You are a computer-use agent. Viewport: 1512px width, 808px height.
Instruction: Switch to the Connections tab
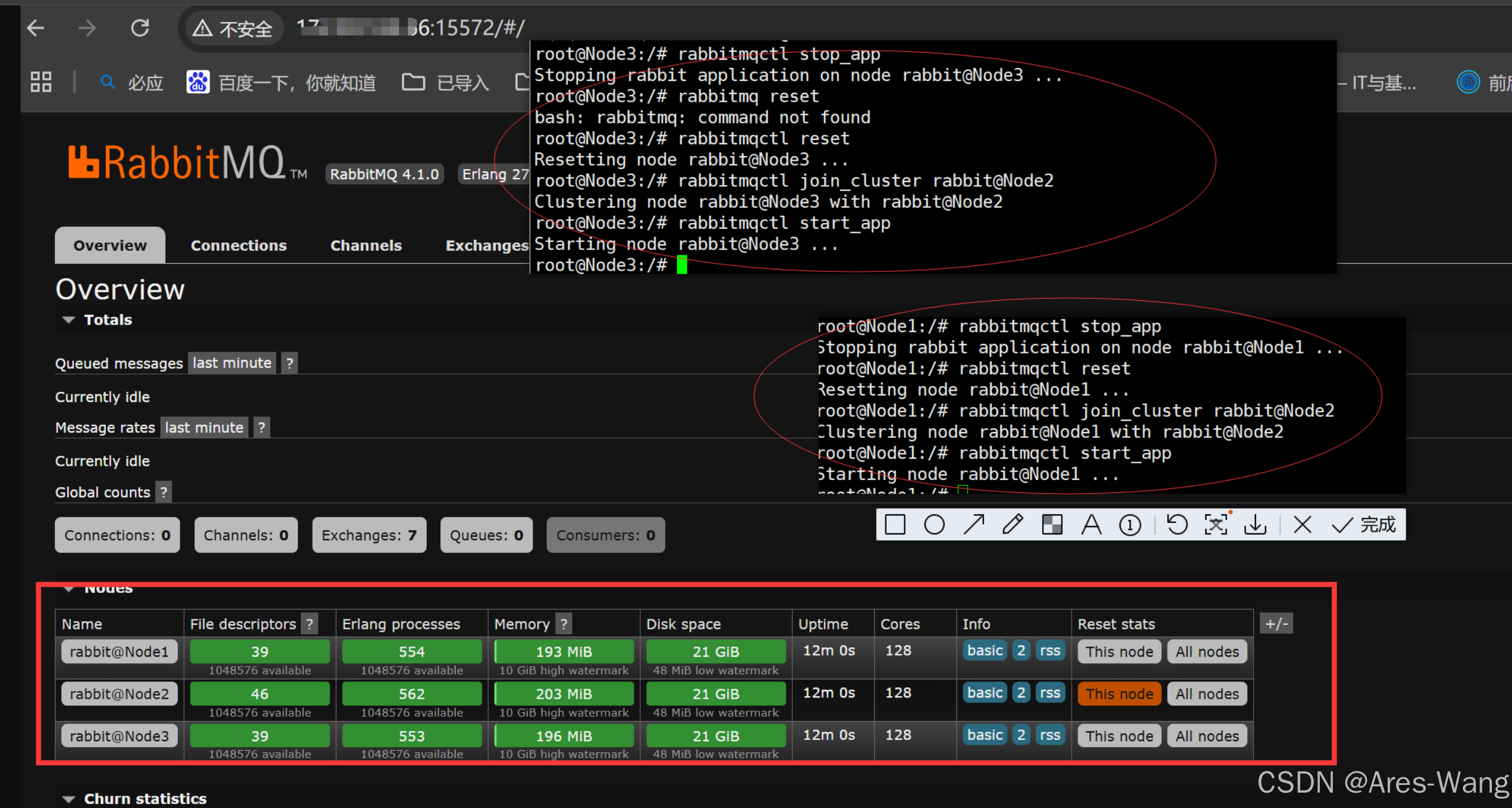tap(238, 245)
